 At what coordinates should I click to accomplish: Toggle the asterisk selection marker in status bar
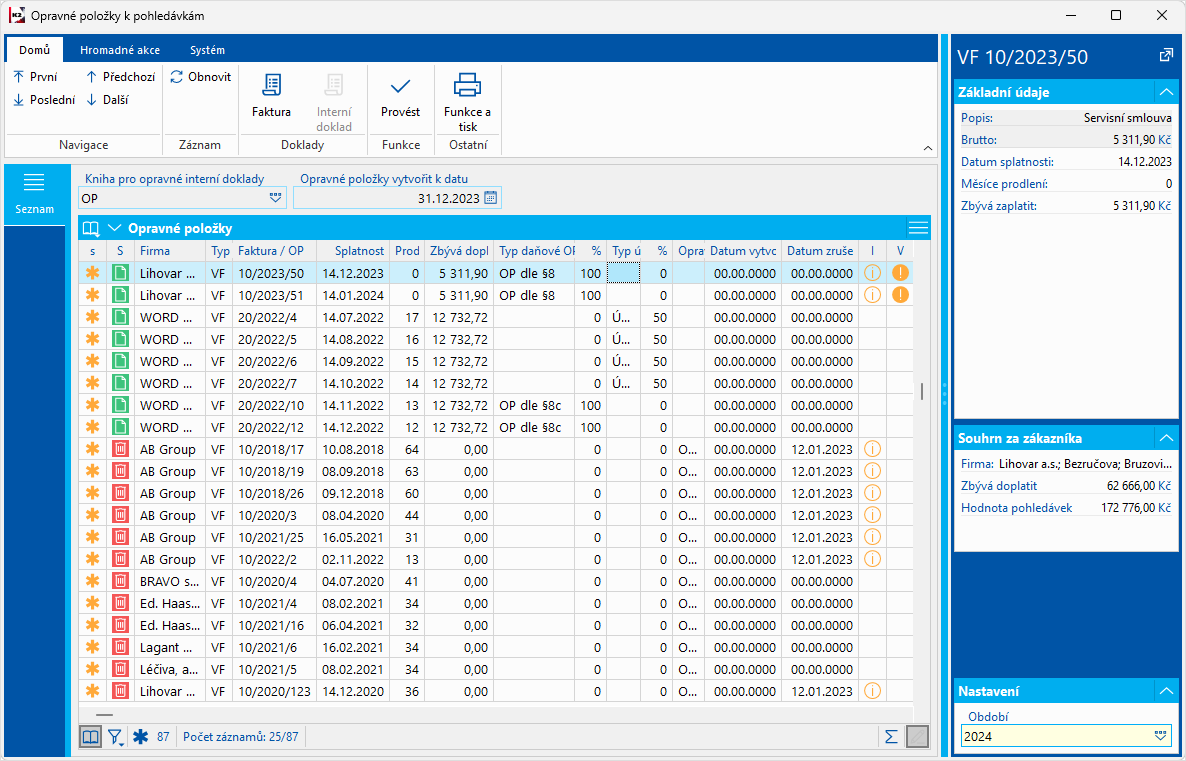139,737
